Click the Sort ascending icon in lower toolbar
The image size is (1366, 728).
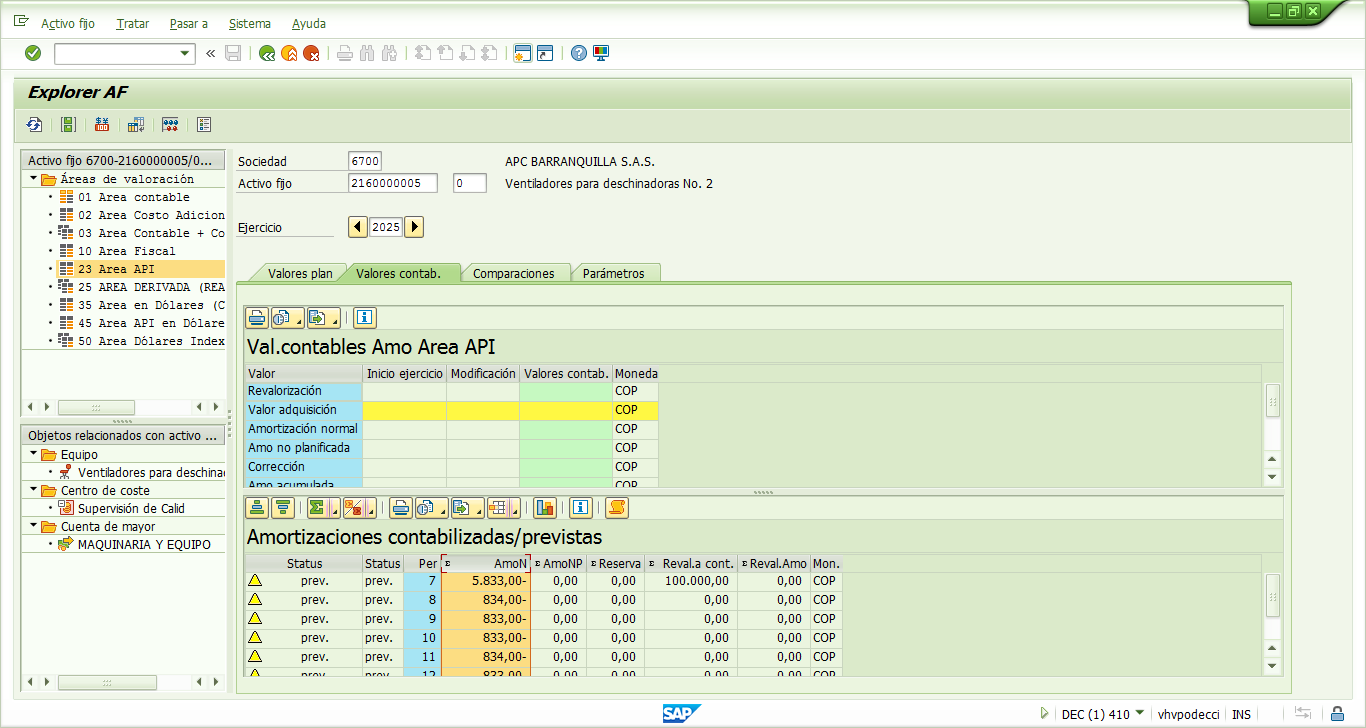(257, 507)
